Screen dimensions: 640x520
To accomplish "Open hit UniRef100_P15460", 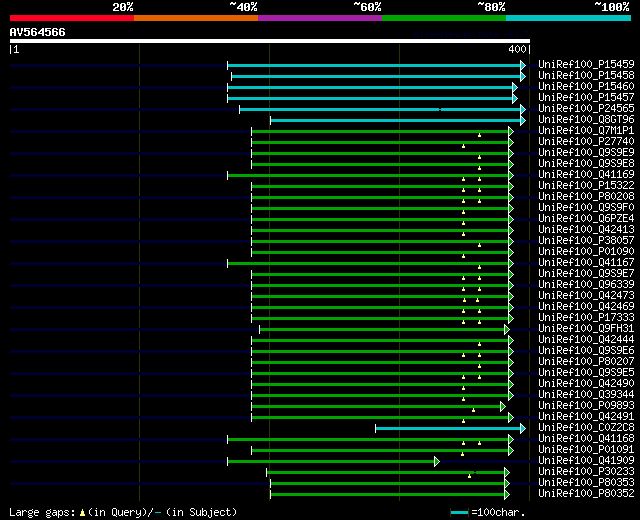I will [586, 86].
